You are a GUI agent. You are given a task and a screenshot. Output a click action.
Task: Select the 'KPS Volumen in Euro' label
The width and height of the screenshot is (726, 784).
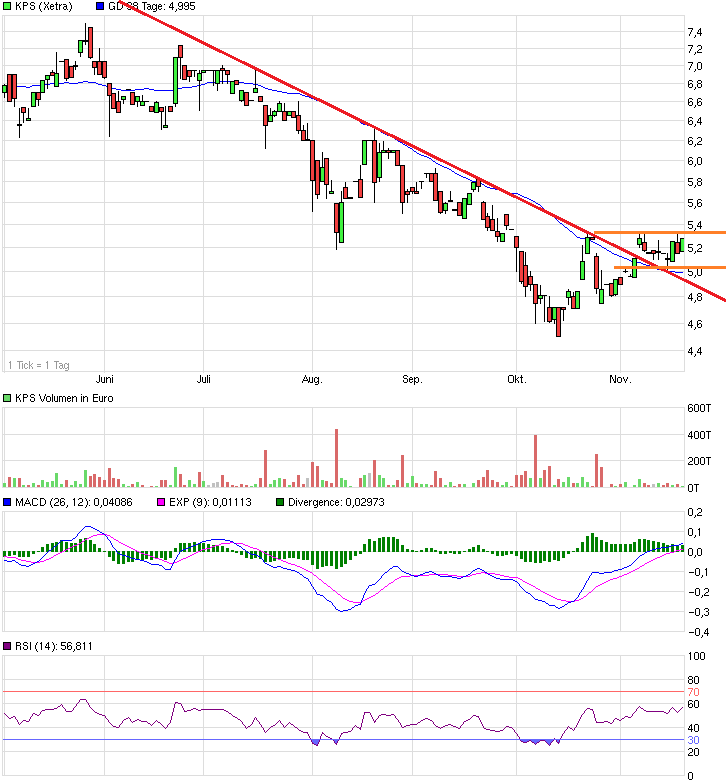pyautogui.click(x=64, y=398)
